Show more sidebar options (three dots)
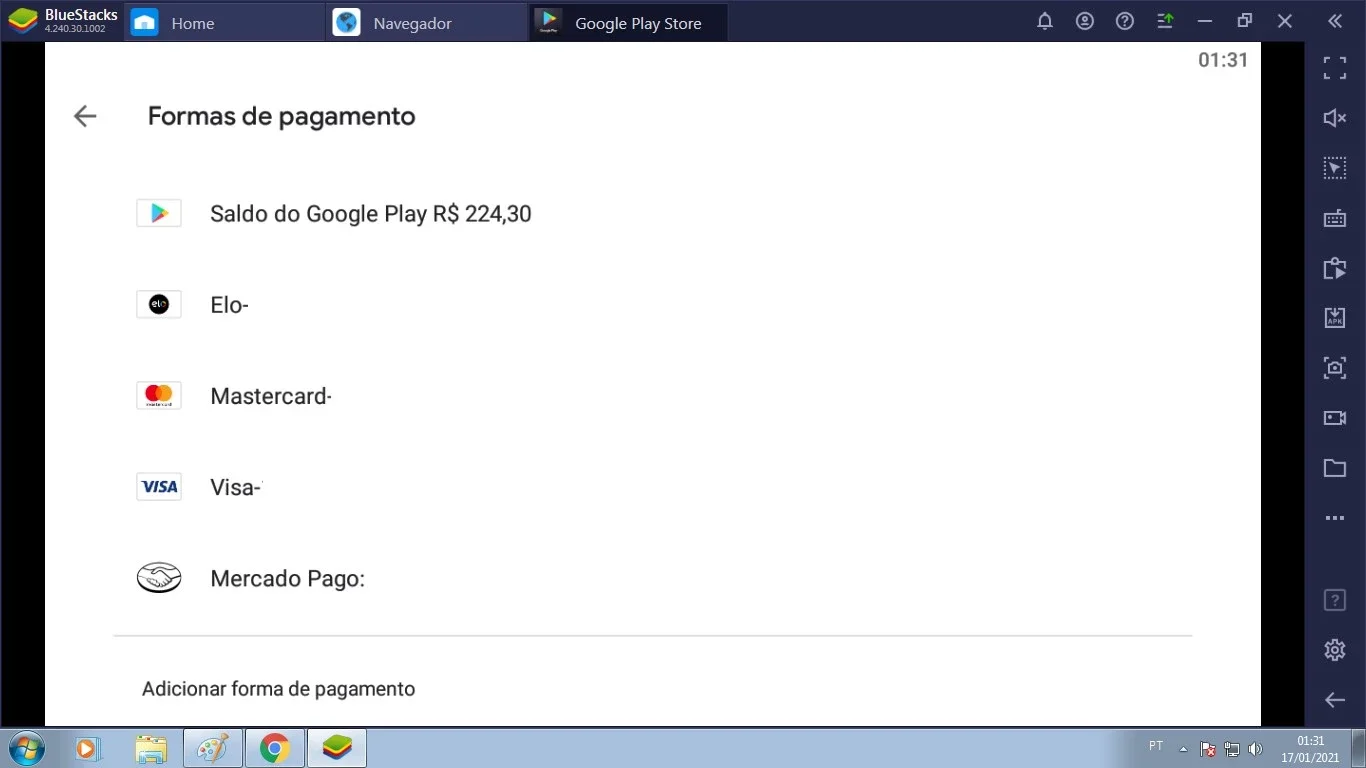 1335,518
